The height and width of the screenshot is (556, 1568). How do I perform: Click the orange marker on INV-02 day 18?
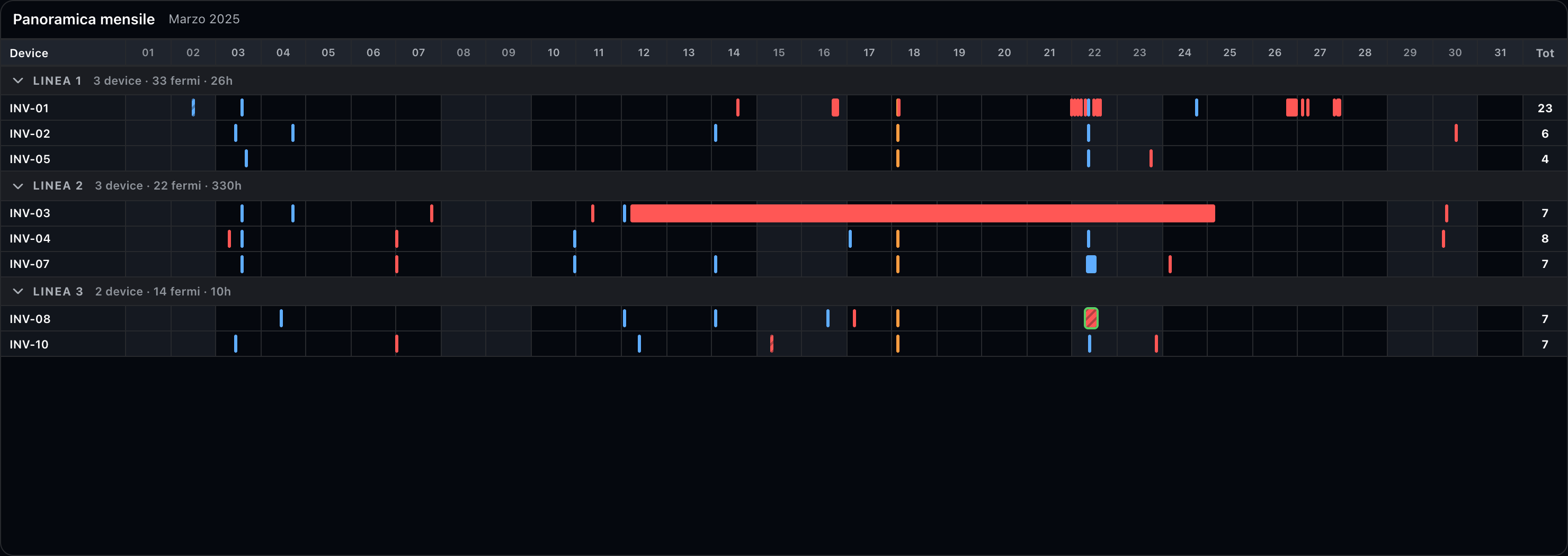[x=898, y=133]
